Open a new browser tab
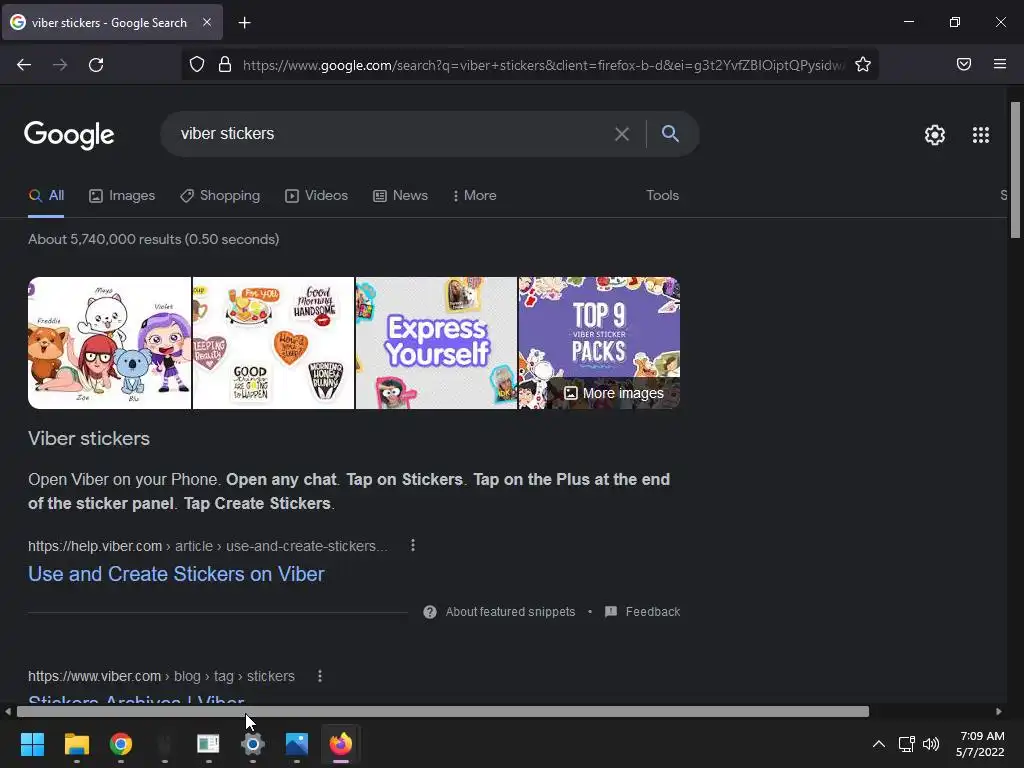Image resolution: width=1024 pixels, height=768 pixels. [x=244, y=23]
